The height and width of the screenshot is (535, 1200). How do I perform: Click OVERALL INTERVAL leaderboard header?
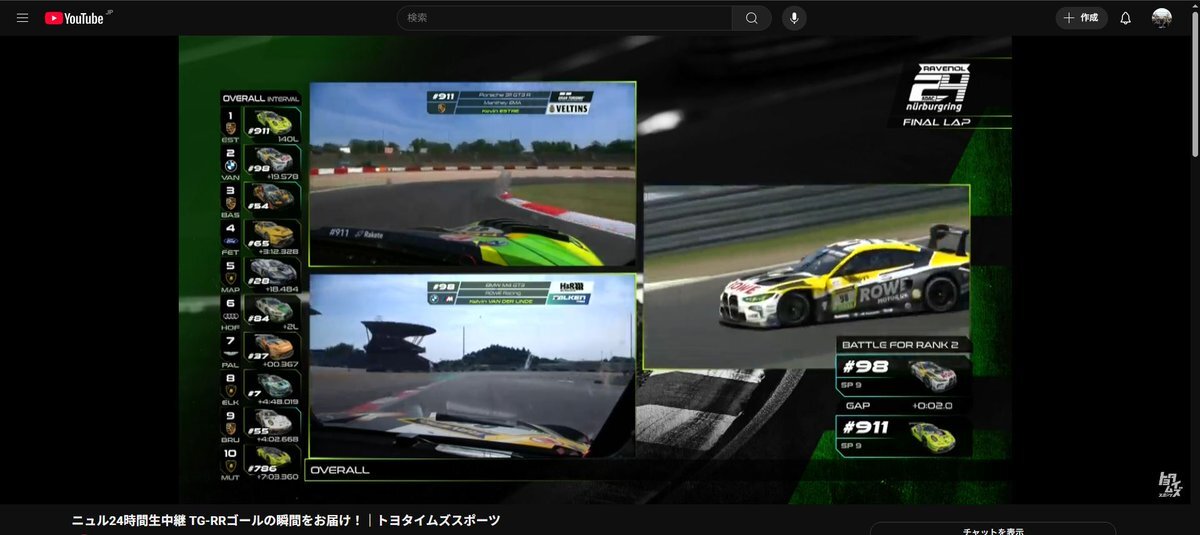260,98
